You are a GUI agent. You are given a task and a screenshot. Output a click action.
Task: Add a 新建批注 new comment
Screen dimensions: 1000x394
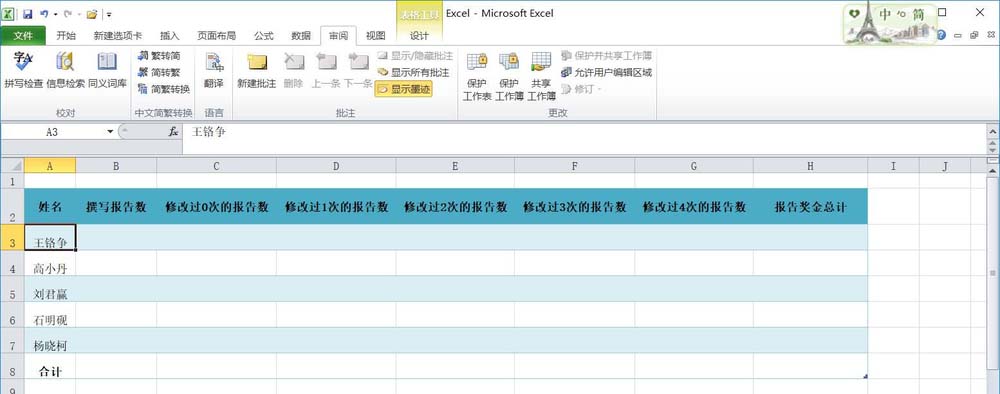click(256, 70)
